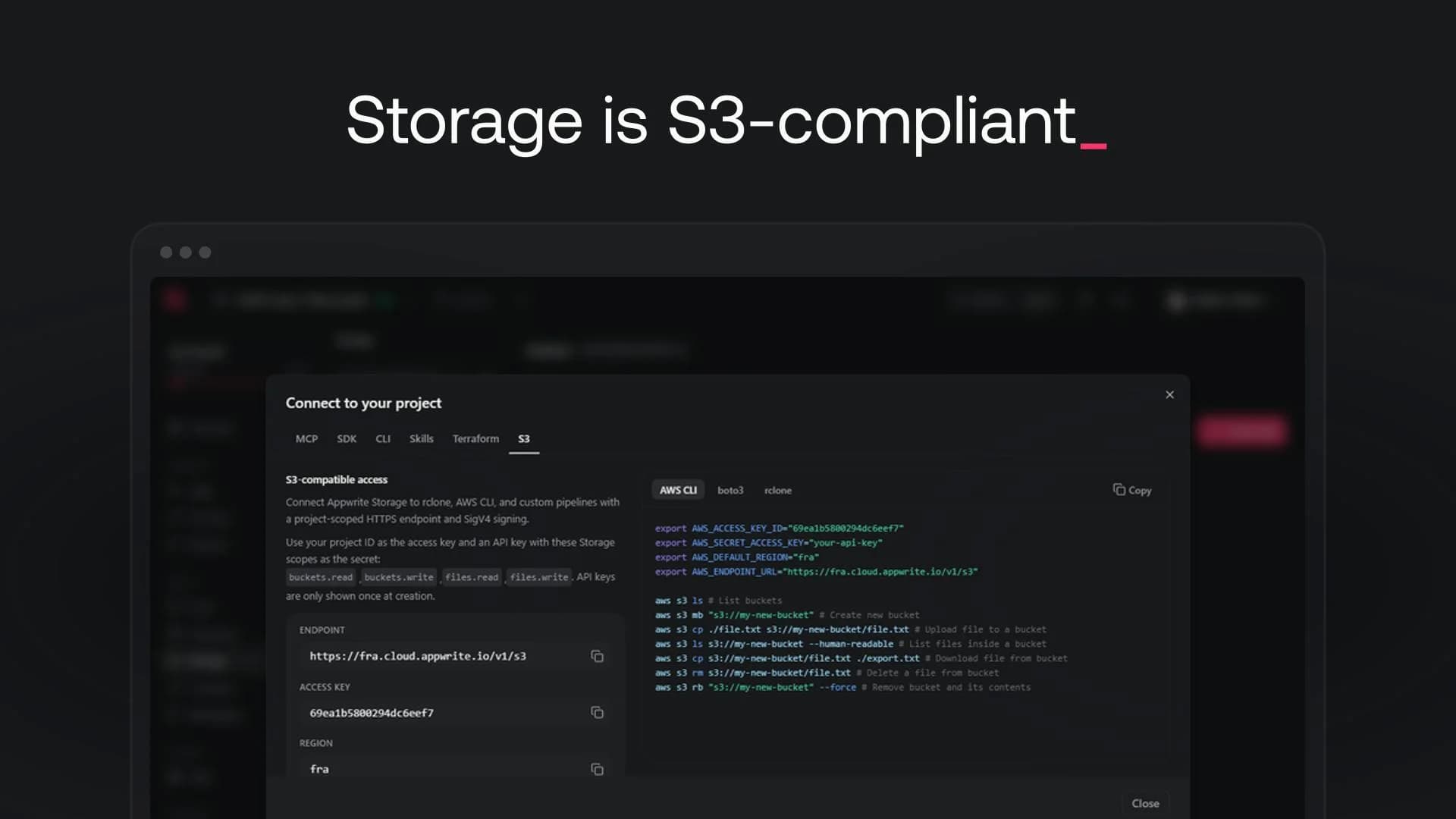1456x819 pixels.
Task: Switch to the SDK tab
Action: click(x=347, y=439)
